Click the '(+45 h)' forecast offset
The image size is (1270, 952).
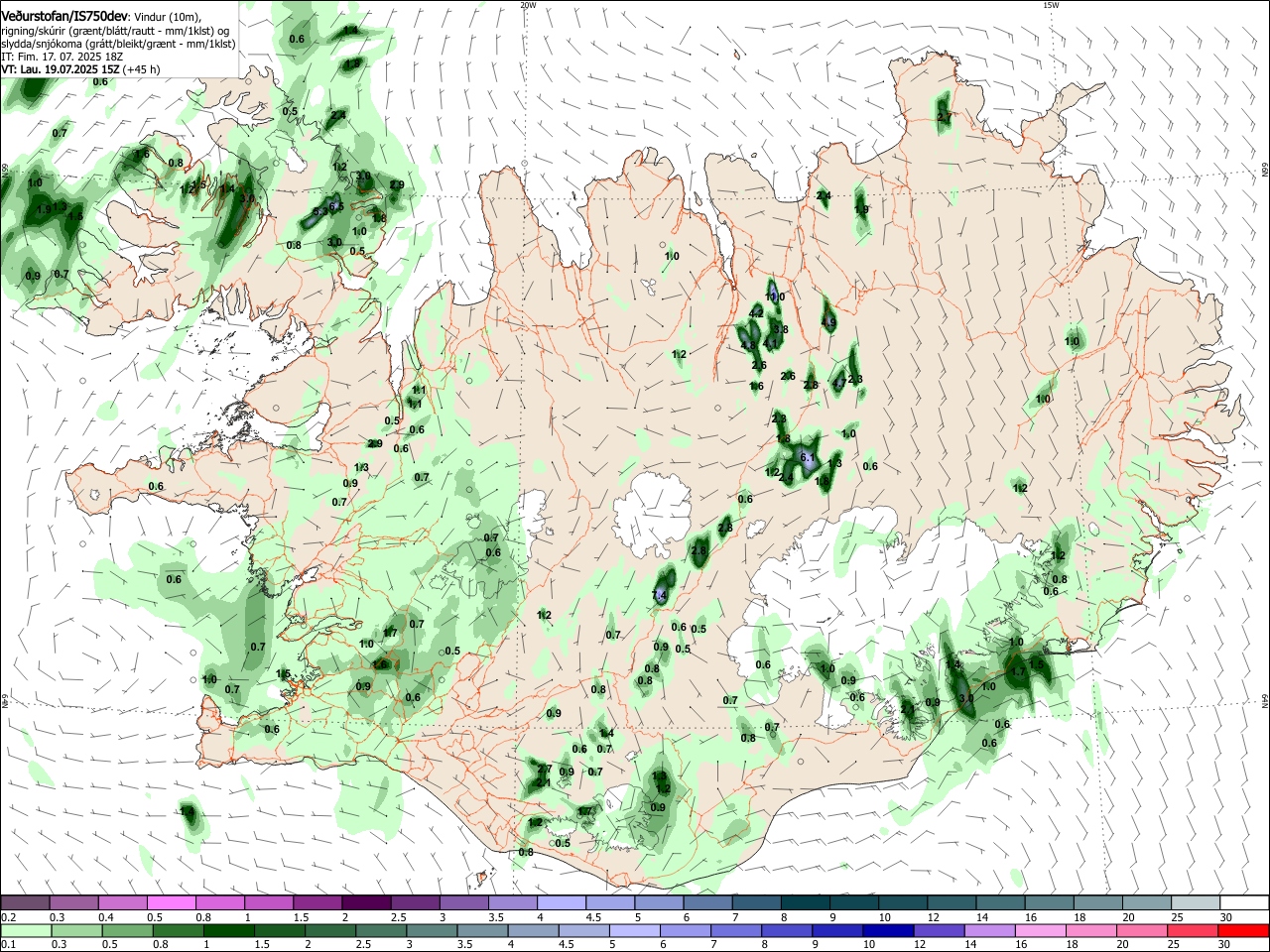click(142, 69)
